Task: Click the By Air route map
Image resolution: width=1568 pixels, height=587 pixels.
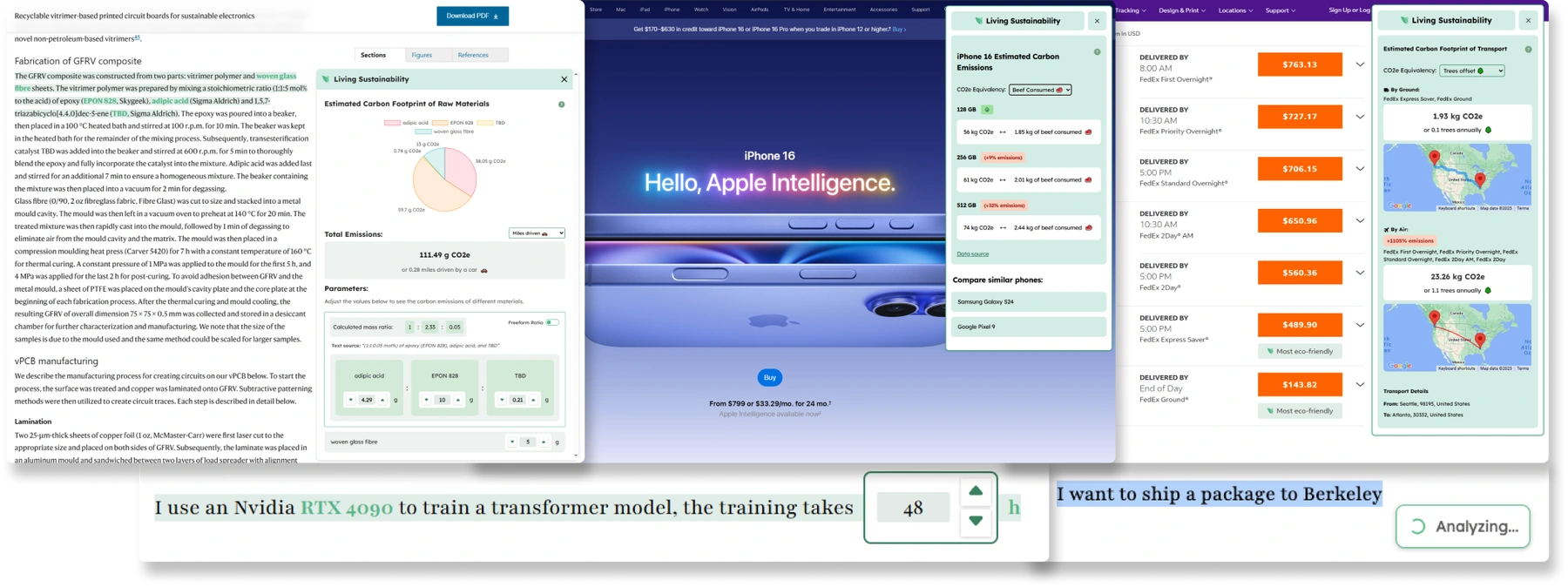Action: pos(1456,338)
